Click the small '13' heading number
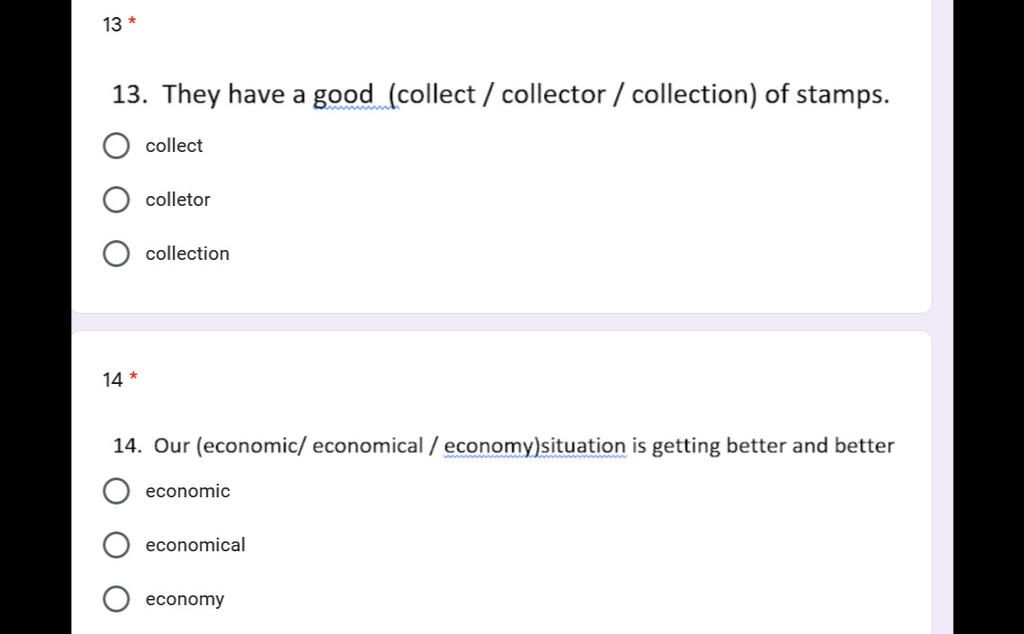 [112, 25]
